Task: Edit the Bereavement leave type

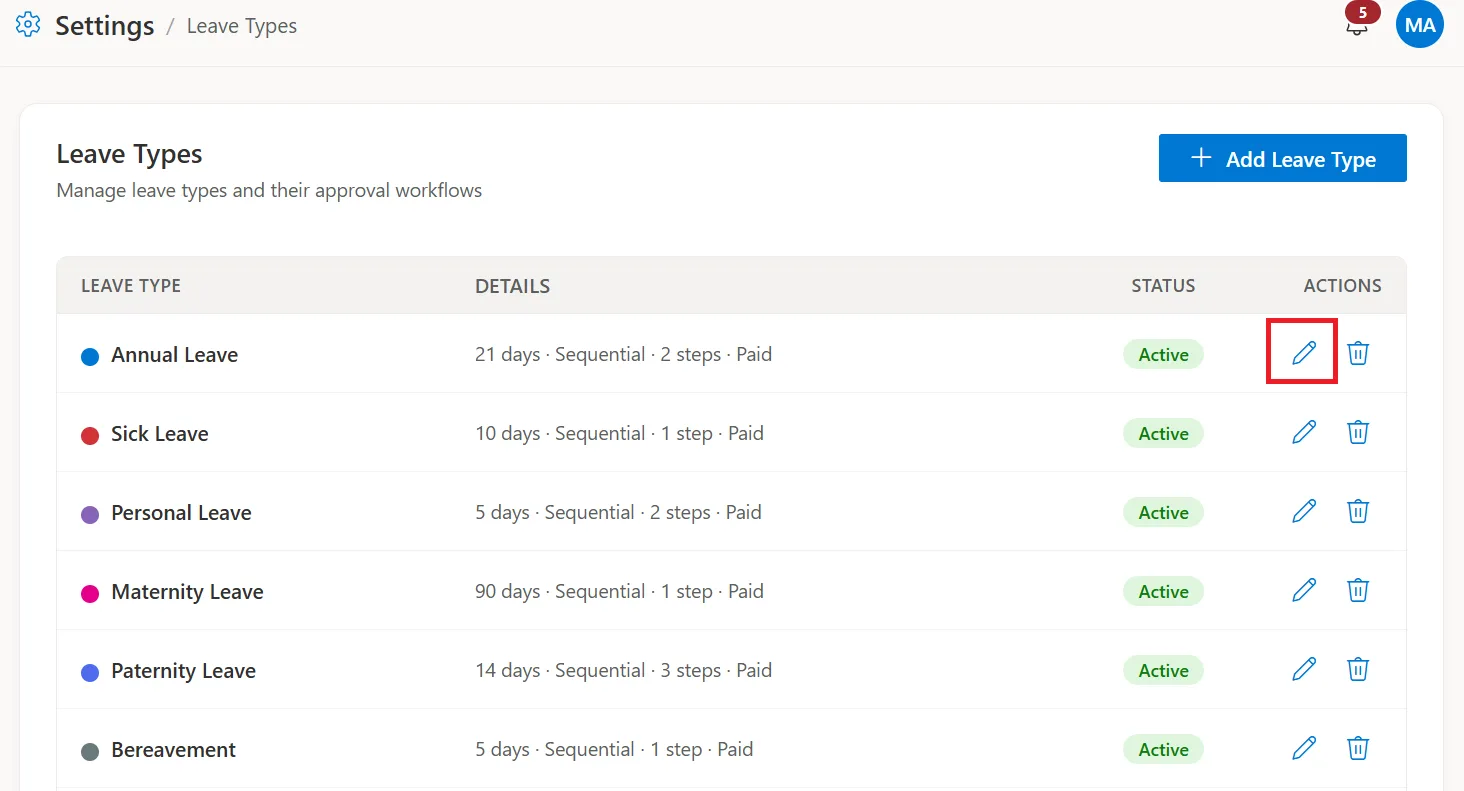Action: pyautogui.click(x=1304, y=748)
